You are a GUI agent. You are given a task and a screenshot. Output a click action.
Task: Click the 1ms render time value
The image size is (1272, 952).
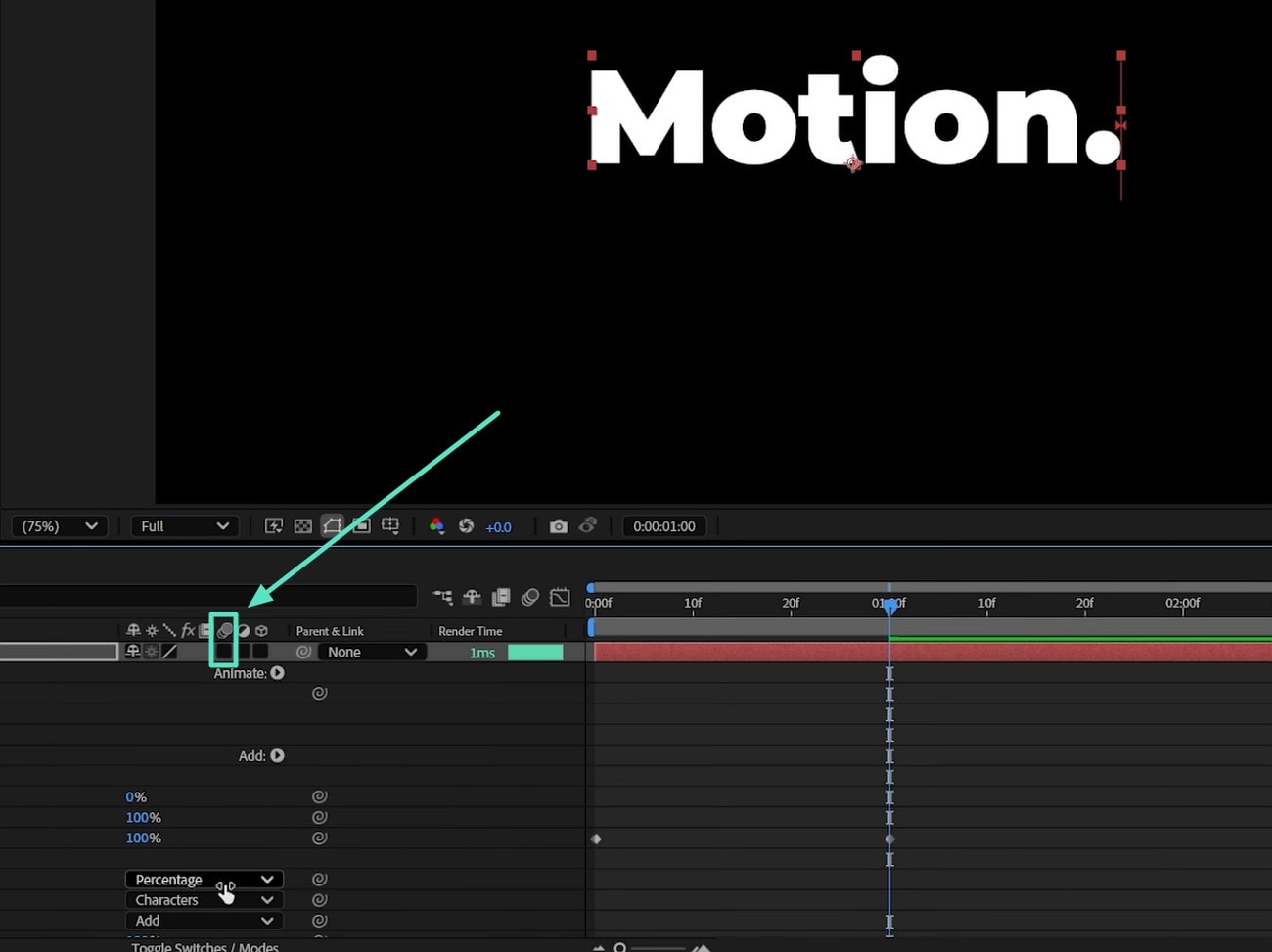[x=482, y=653]
